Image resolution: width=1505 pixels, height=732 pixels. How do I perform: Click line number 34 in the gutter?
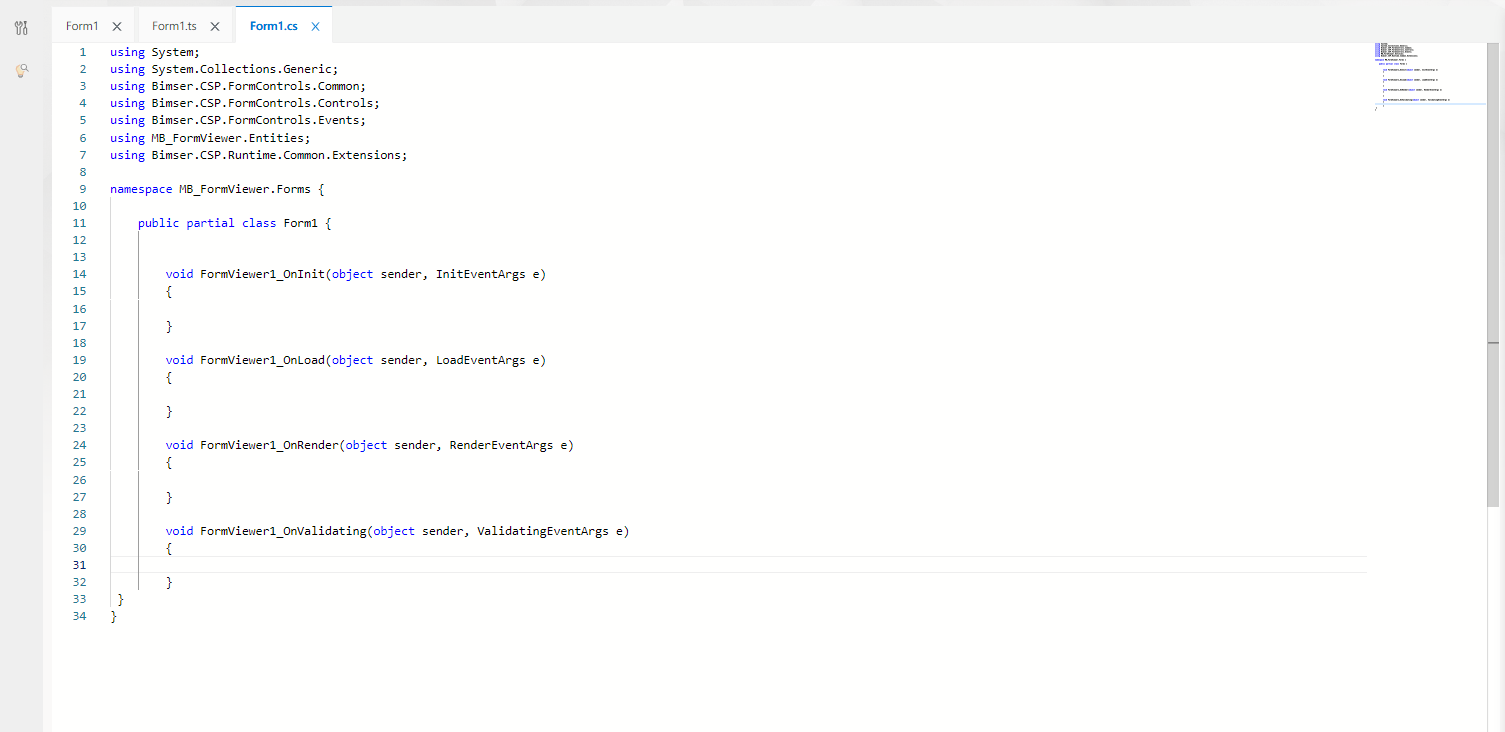[80, 616]
